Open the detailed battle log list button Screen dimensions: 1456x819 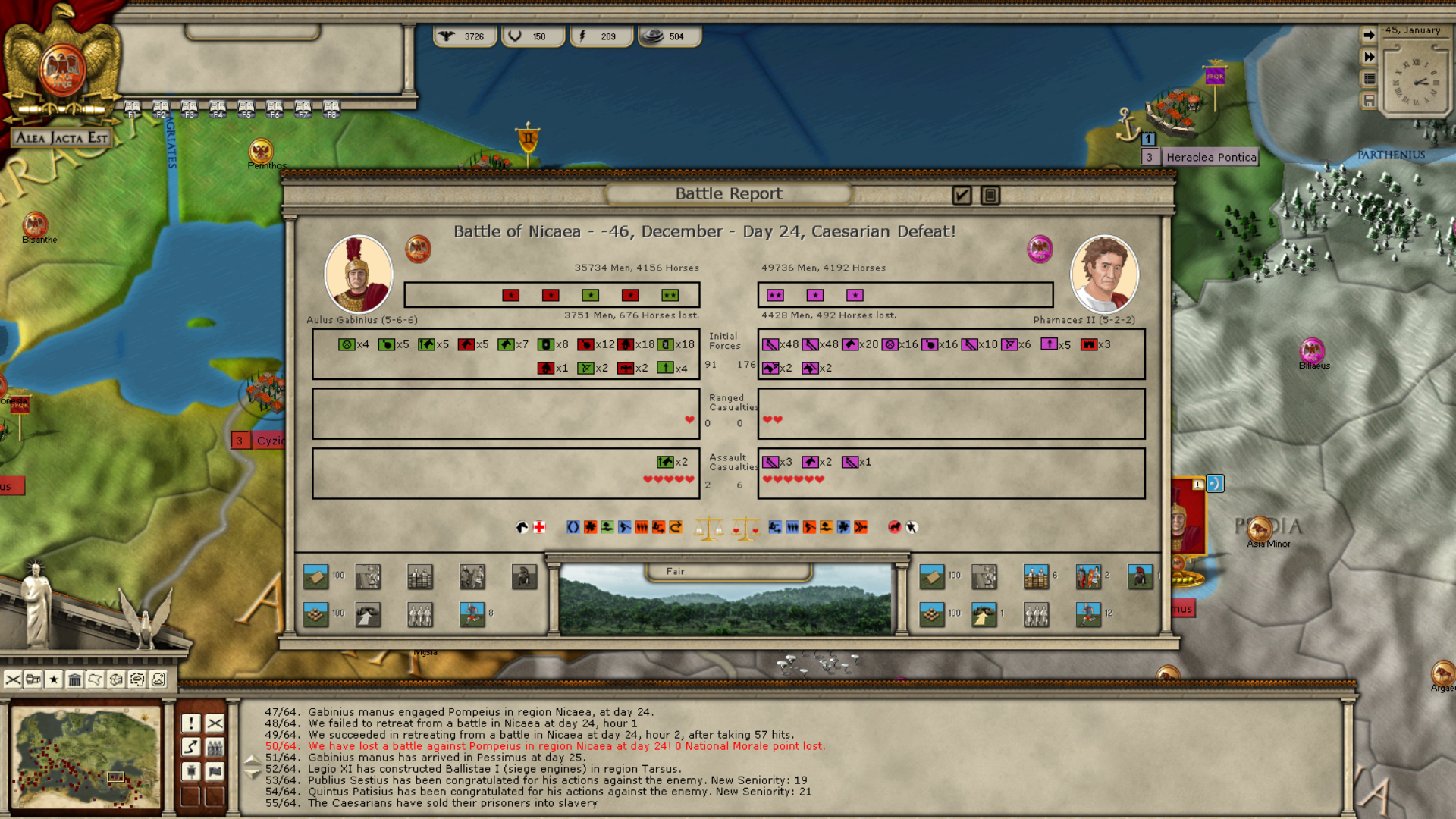pos(990,195)
